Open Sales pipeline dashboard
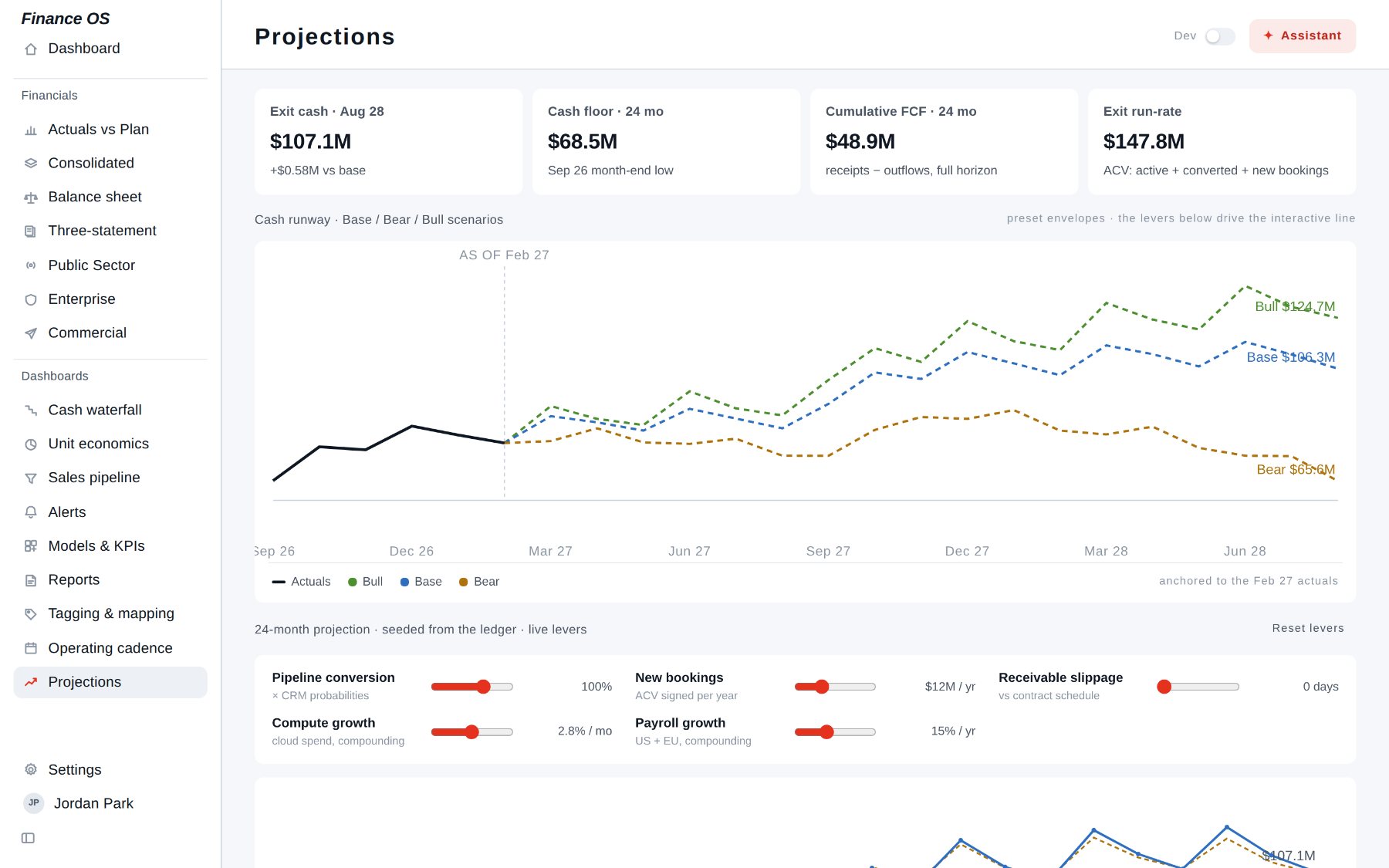 110,478
